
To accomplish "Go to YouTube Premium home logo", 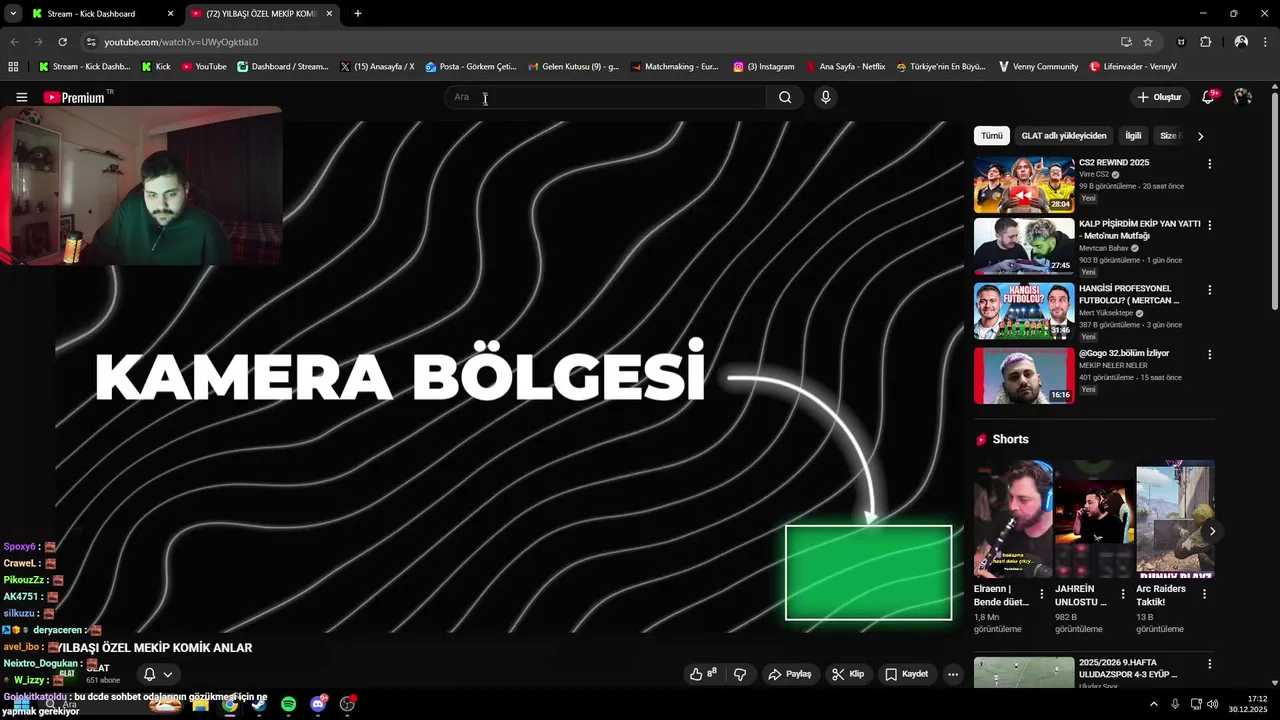I will (74, 97).
